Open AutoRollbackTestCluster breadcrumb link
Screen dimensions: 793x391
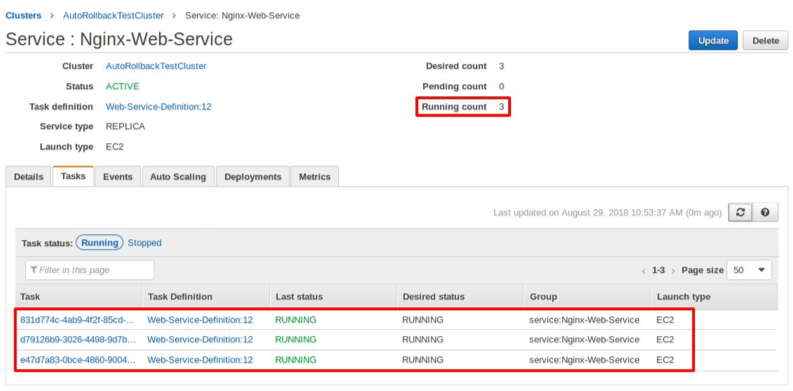(113, 16)
